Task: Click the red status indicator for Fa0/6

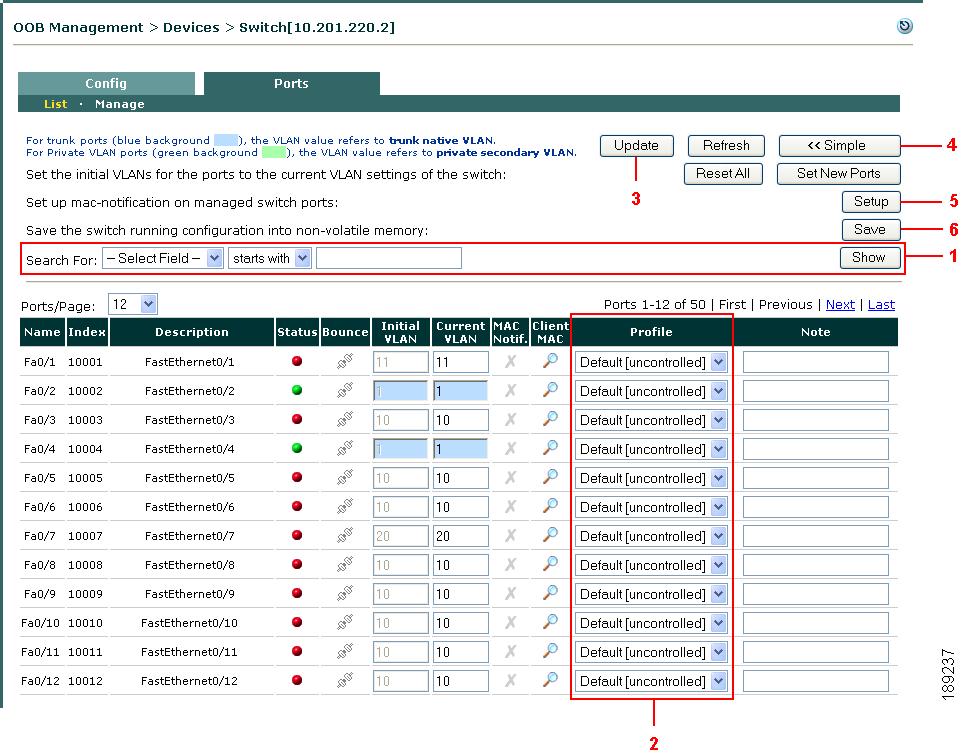Action: tap(296, 507)
